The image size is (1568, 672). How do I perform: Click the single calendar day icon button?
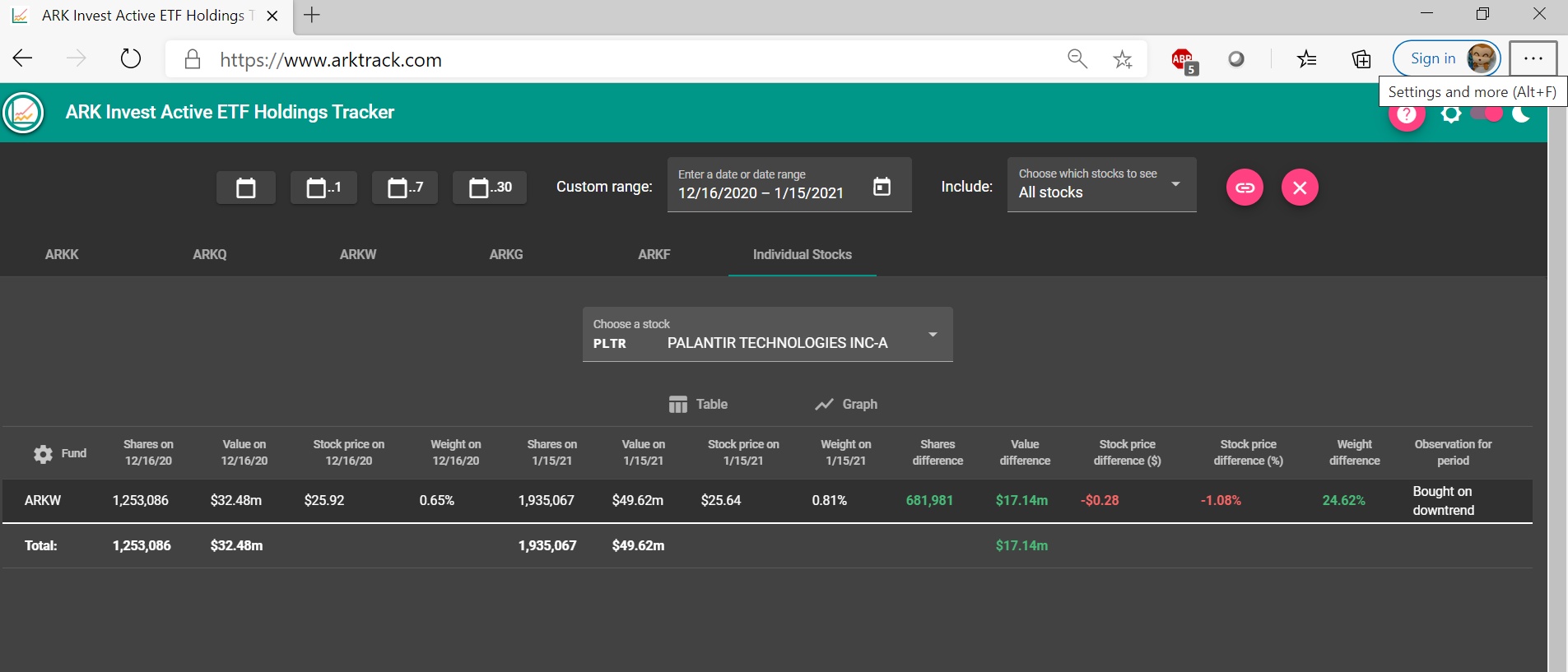(x=245, y=188)
